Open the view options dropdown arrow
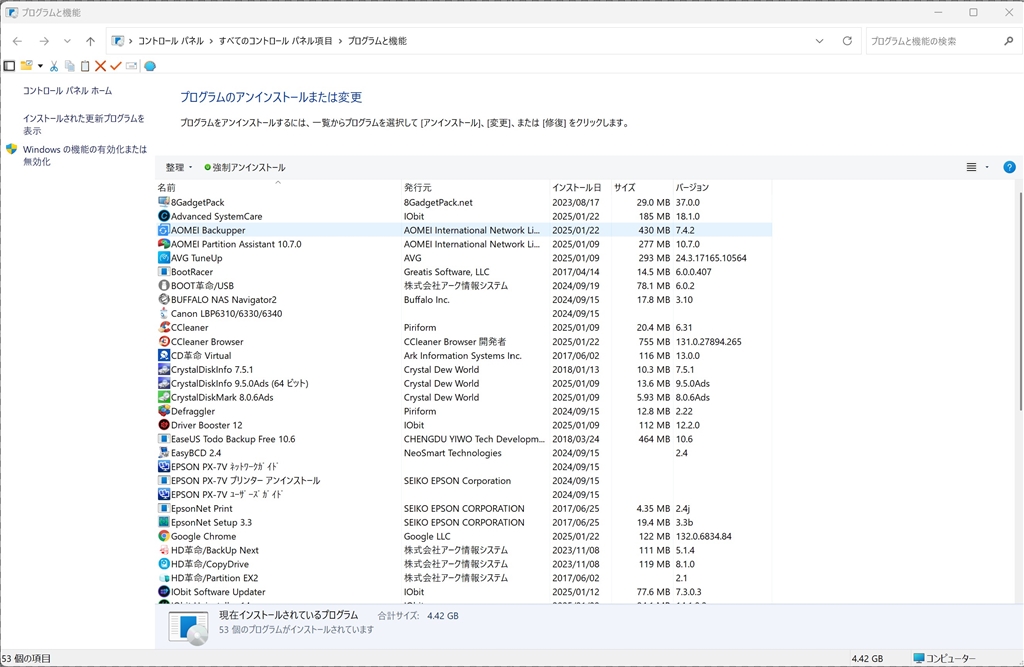The width and height of the screenshot is (1024, 667). [x=987, y=167]
